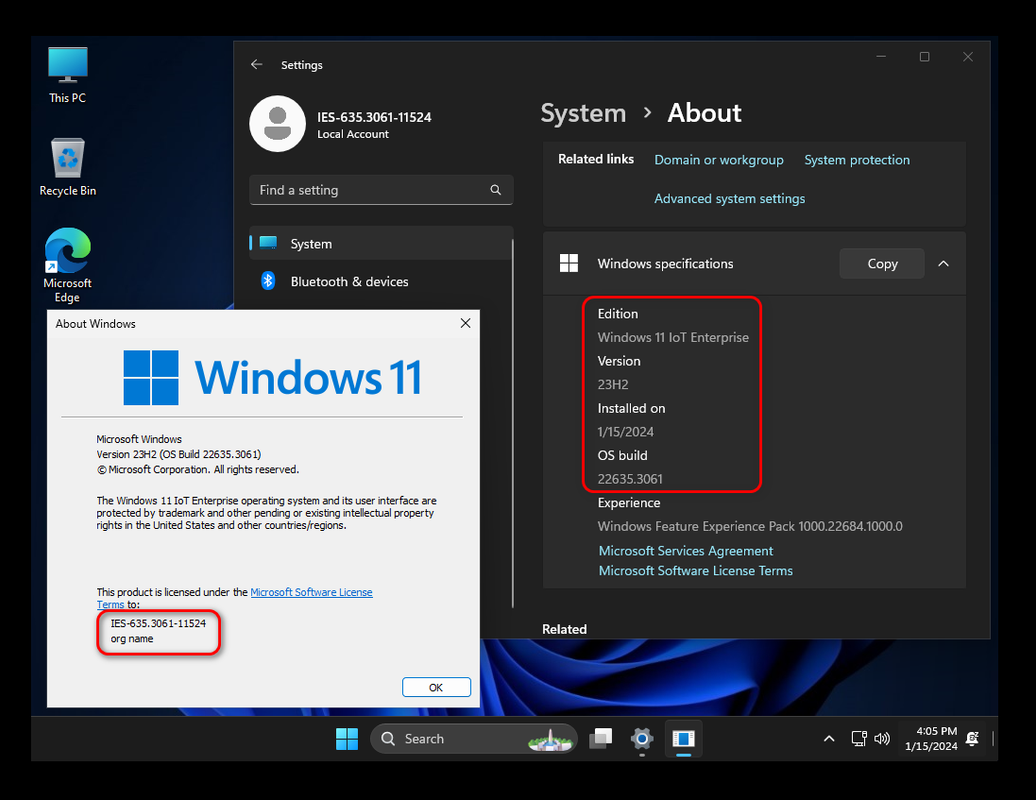The image size is (1036, 800).
Task: Open the Advanced system settings link
Action: (729, 198)
